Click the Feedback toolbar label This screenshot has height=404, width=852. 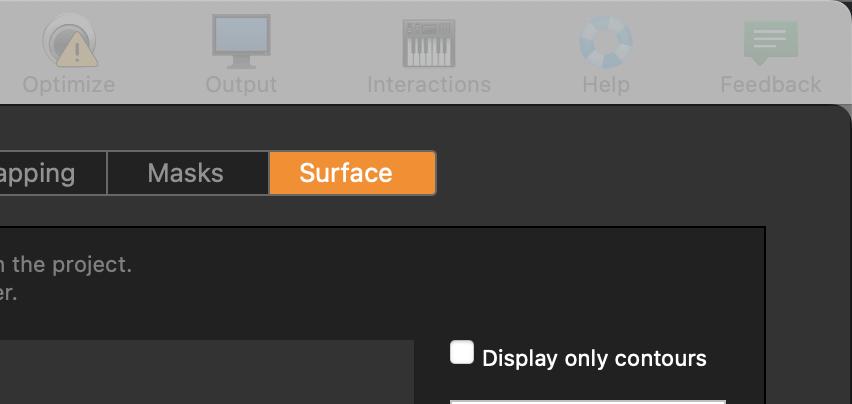(770, 85)
